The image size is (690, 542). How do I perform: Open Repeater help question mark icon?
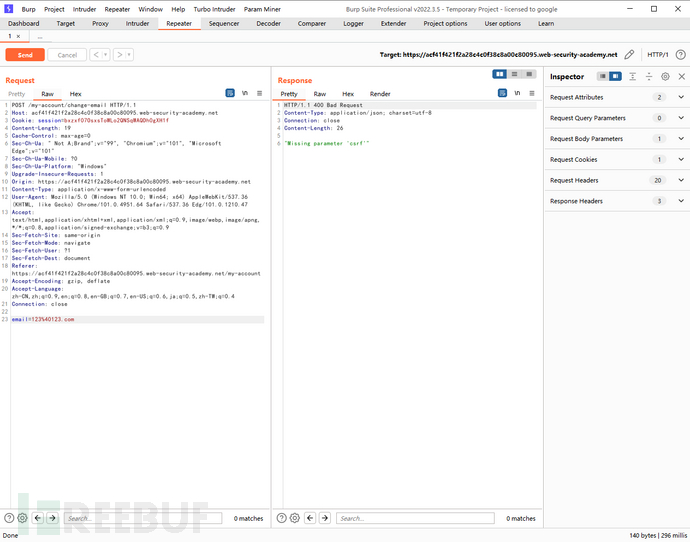679,55
